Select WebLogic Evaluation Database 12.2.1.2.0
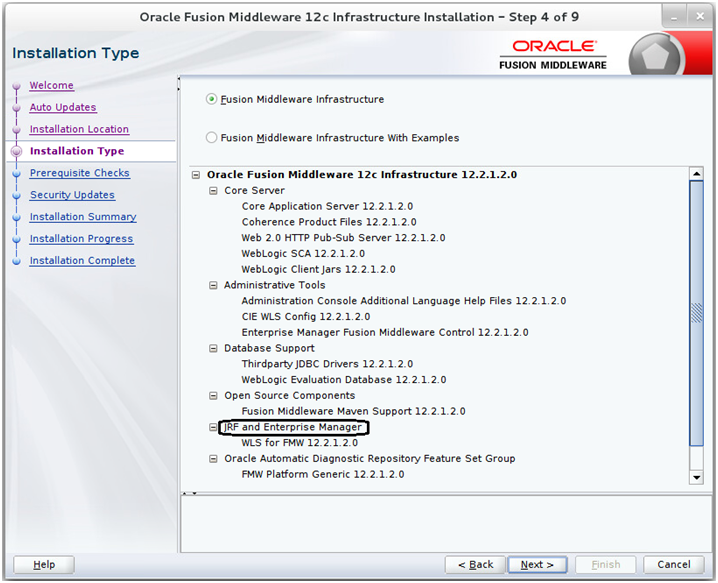Screen dimensions: 718x583 click(344, 380)
